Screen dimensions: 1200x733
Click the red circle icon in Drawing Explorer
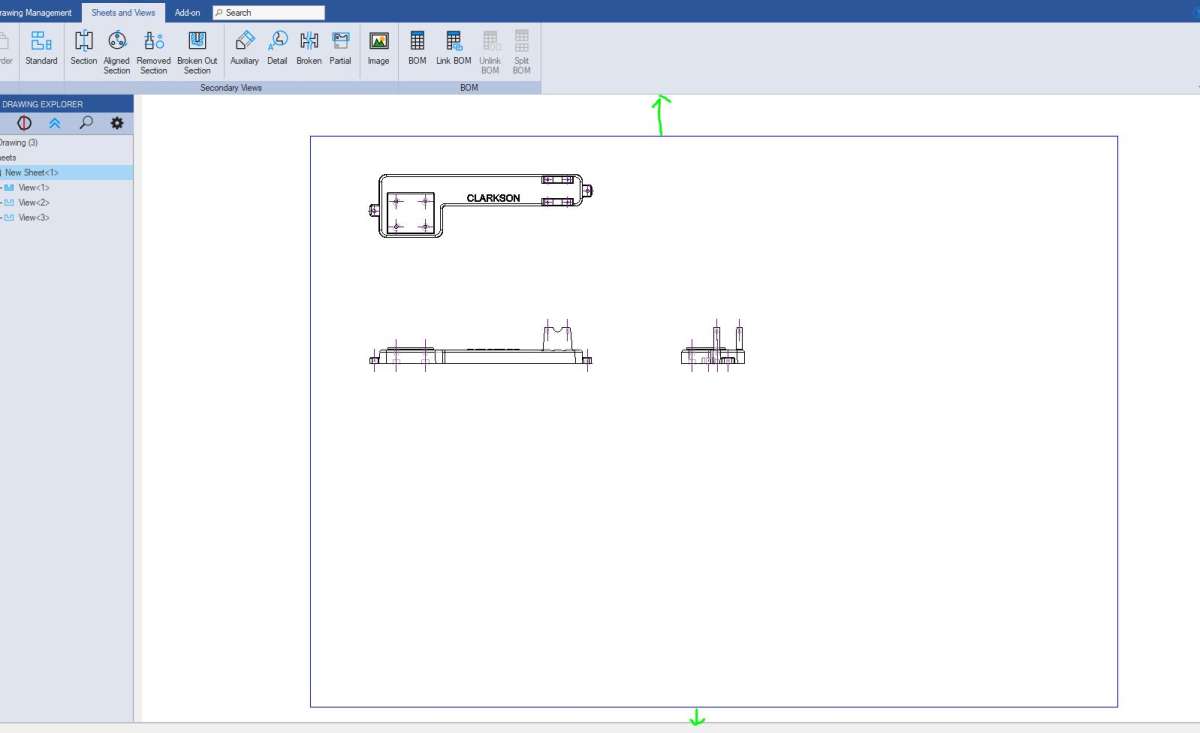point(24,123)
